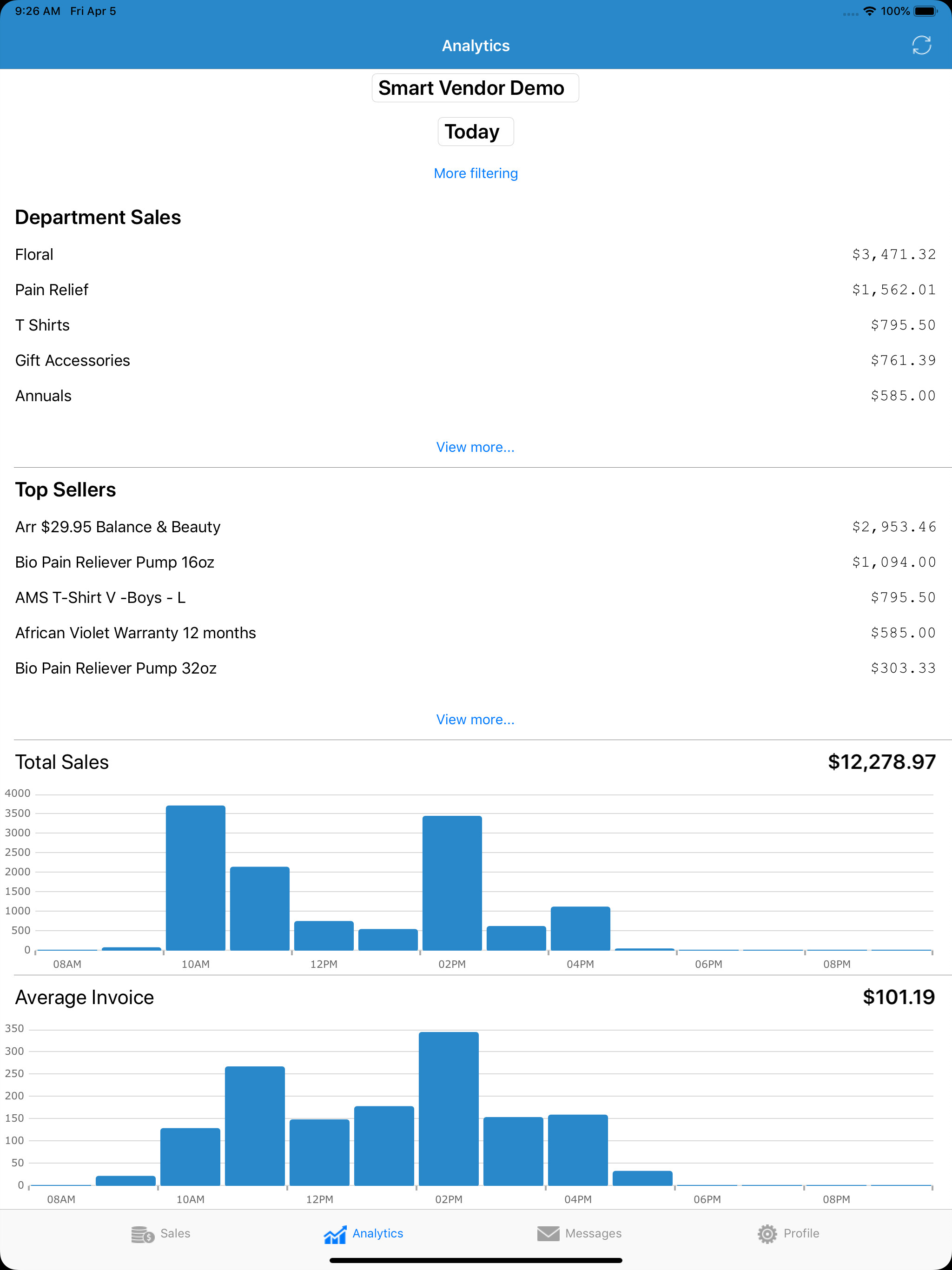Tap the 11AM bar in Total Sales chart
The height and width of the screenshot is (1270, 952).
[259, 908]
